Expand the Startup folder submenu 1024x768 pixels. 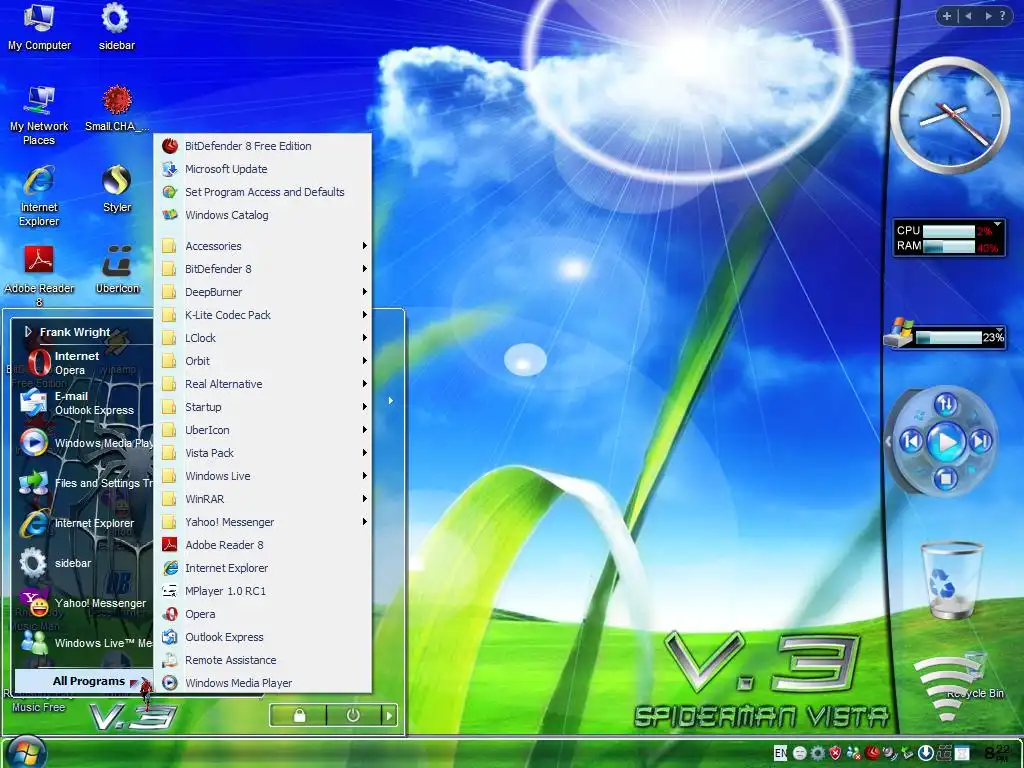(265, 407)
